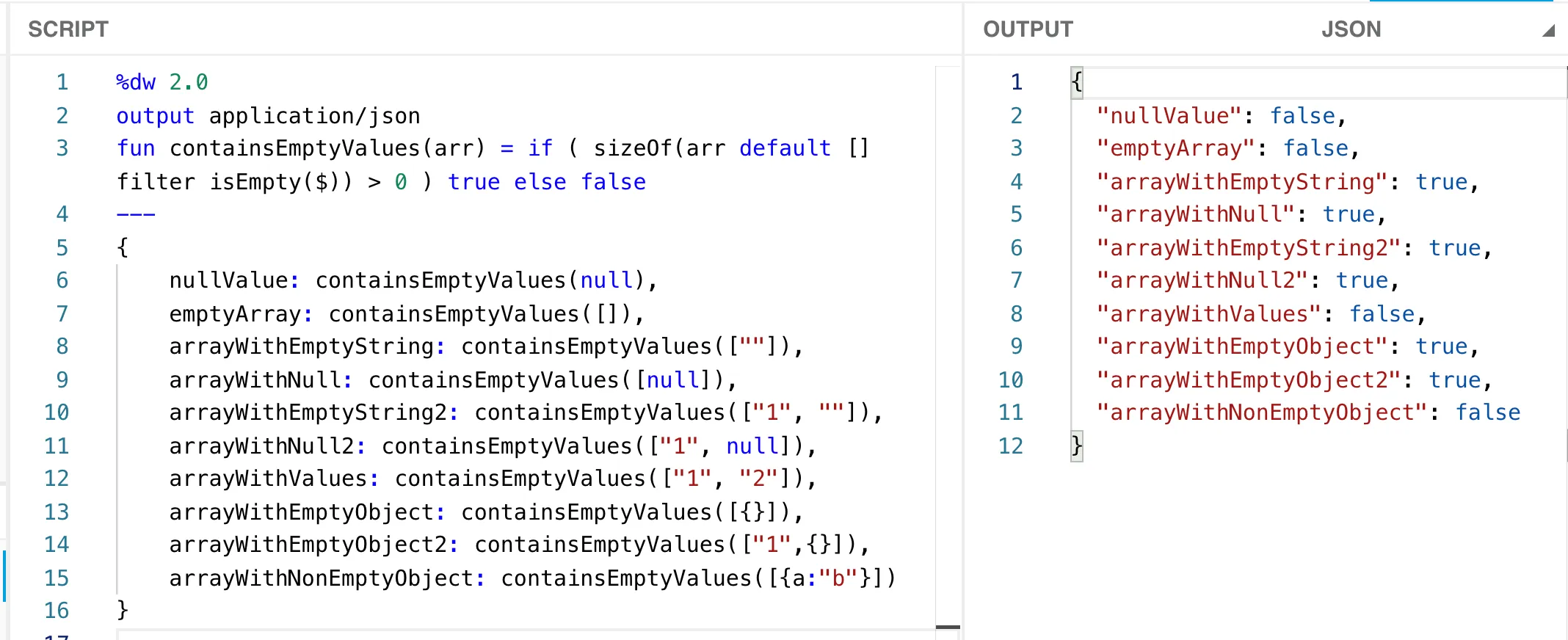This screenshot has width=1568, height=640.
Task: Select the arrayWithEmptyObject: script line
Action: tap(487, 512)
